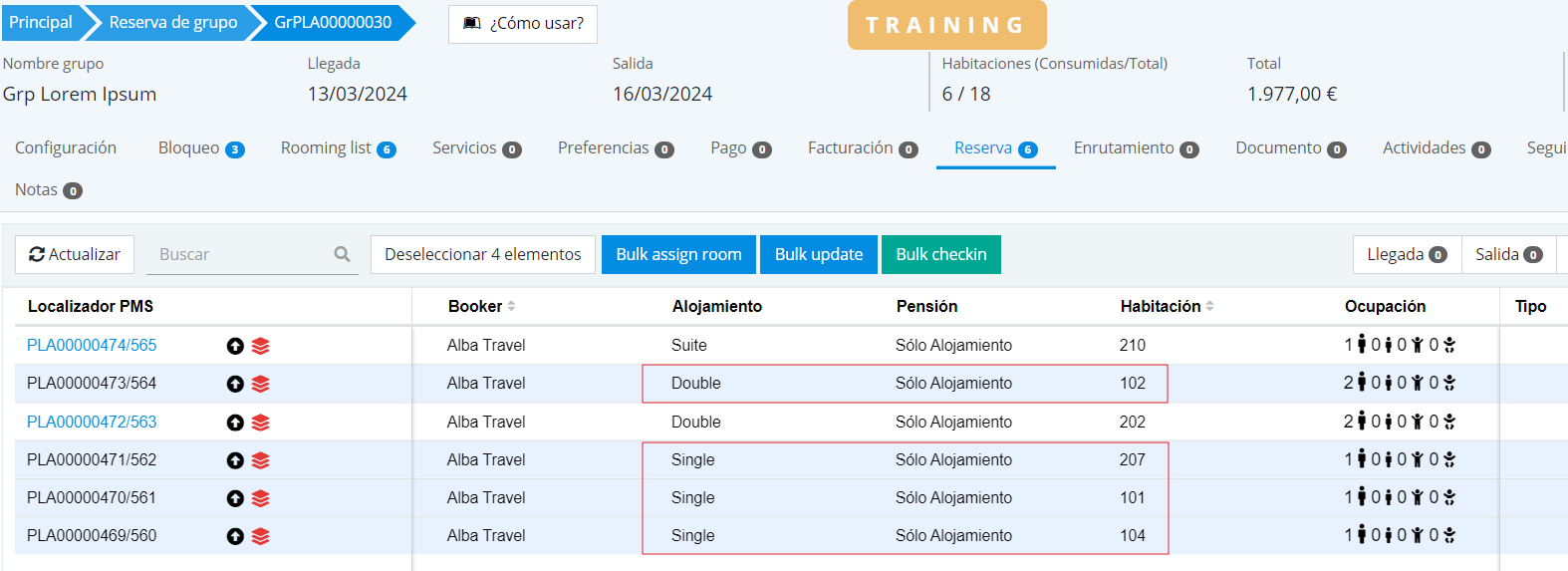Click red layers icon for PLA00000469/560

click(x=261, y=536)
